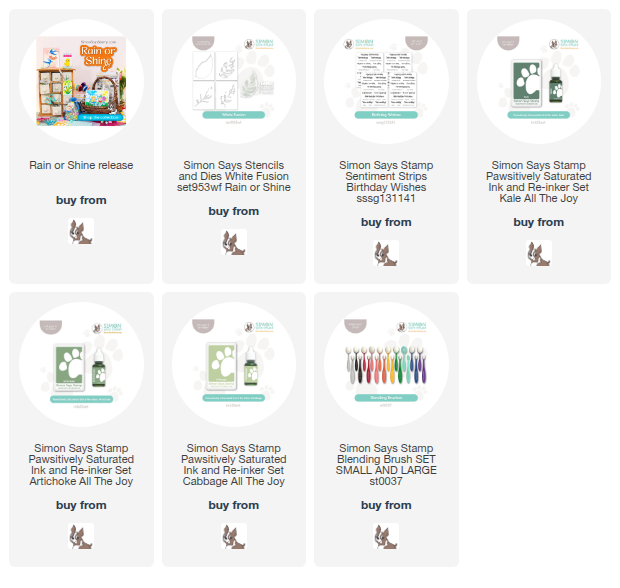620x588 pixels.
Task: Click the store icon under Cabbage ink set
Action: (x=234, y=536)
